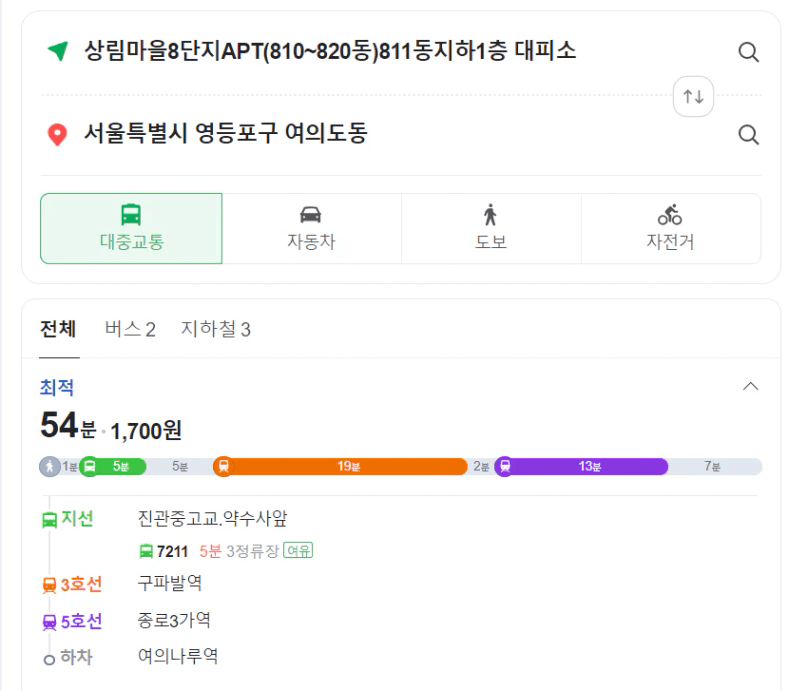Open the 전체 routes tab
The image size is (789, 691).
(x=58, y=329)
